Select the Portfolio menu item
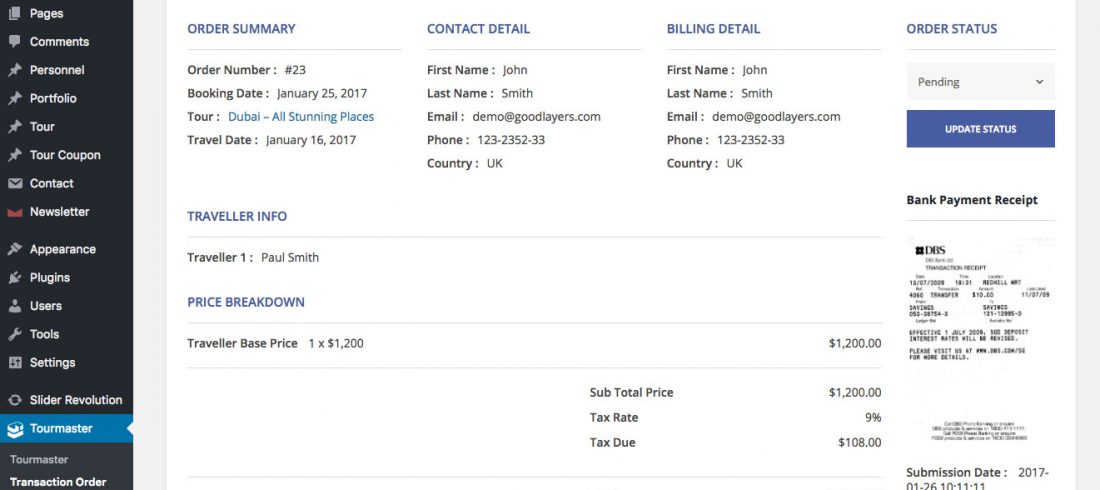The height and width of the screenshot is (490, 1100). click(x=53, y=98)
